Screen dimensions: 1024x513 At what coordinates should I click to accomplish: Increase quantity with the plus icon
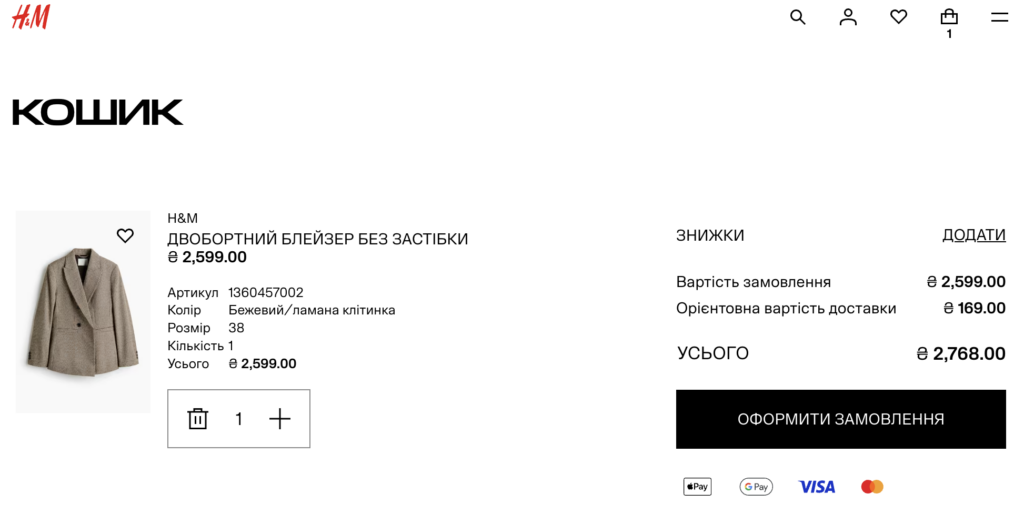pos(280,418)
